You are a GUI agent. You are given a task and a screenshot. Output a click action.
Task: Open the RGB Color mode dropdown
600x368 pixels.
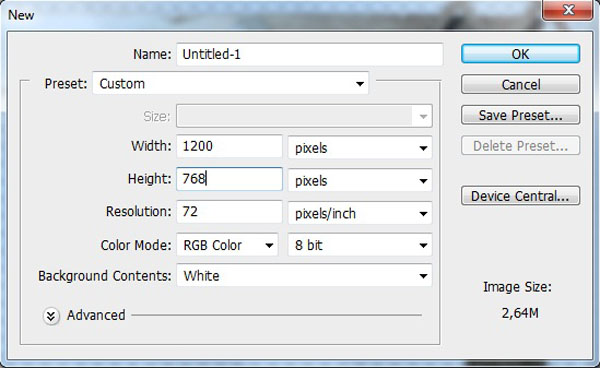point(227,245)
